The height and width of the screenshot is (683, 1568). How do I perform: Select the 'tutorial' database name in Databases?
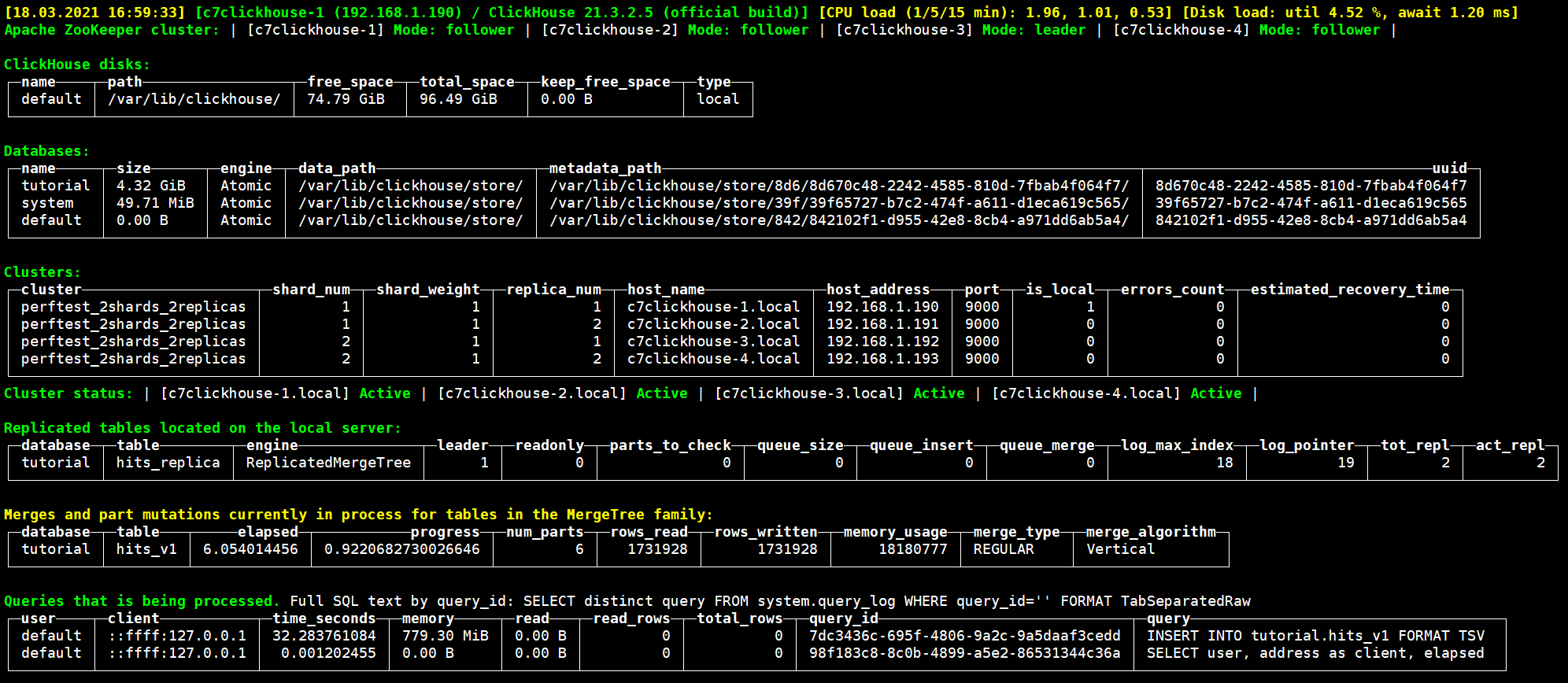coord(55,186)
